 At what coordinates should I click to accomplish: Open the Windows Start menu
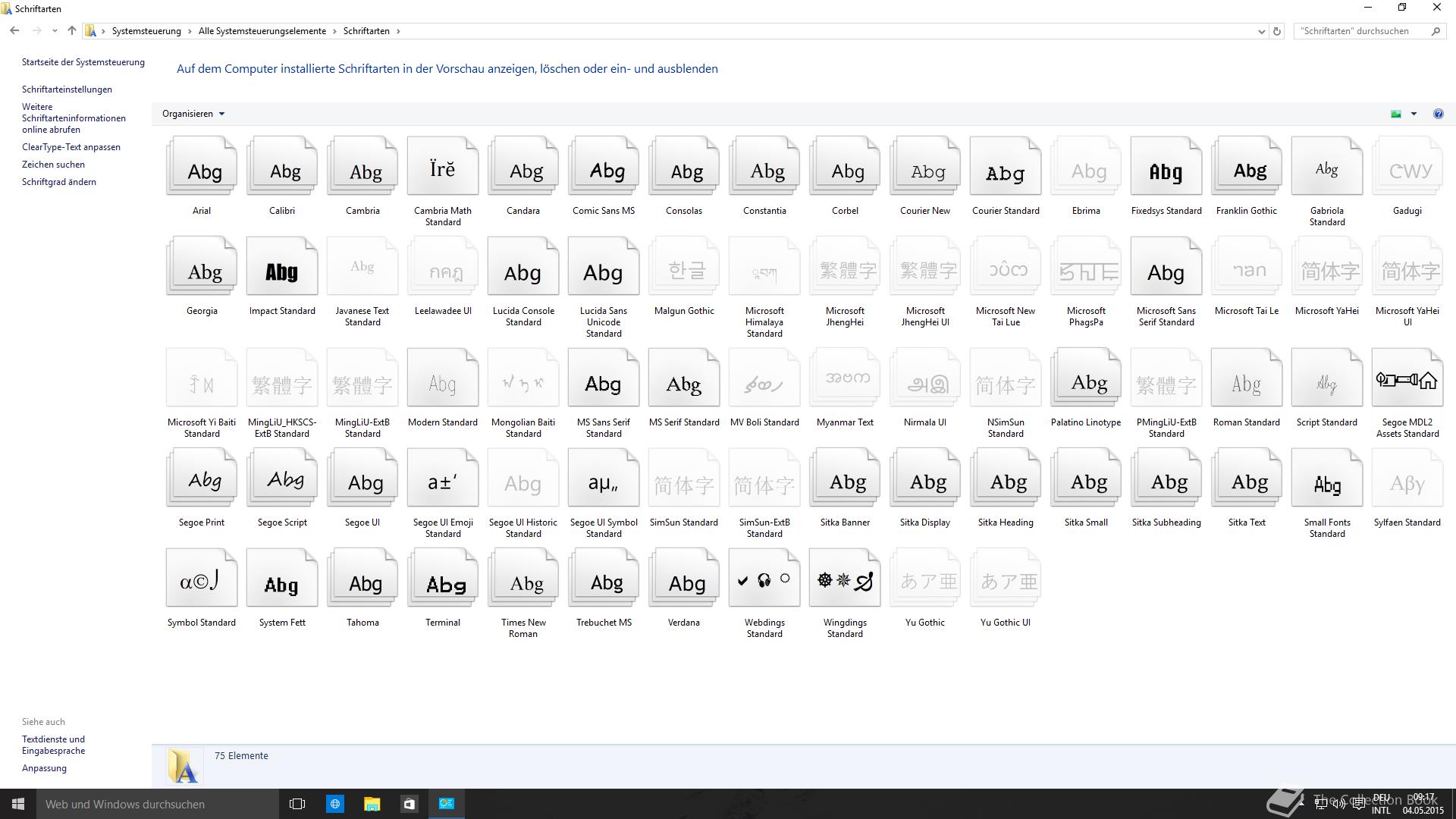pyautogui.click(x=18, y=804)
